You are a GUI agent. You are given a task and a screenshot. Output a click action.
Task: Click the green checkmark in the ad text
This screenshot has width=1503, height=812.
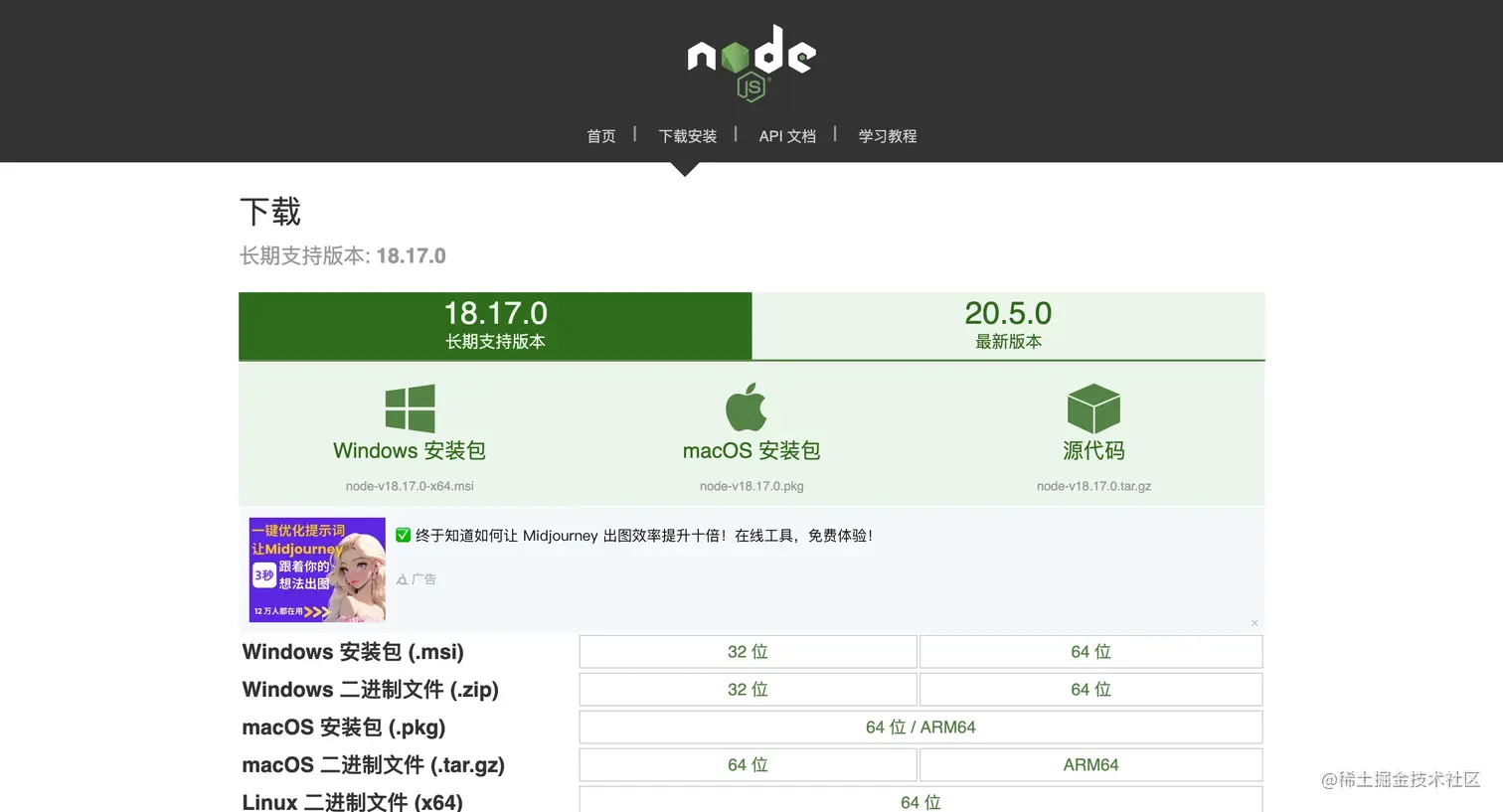403,535
